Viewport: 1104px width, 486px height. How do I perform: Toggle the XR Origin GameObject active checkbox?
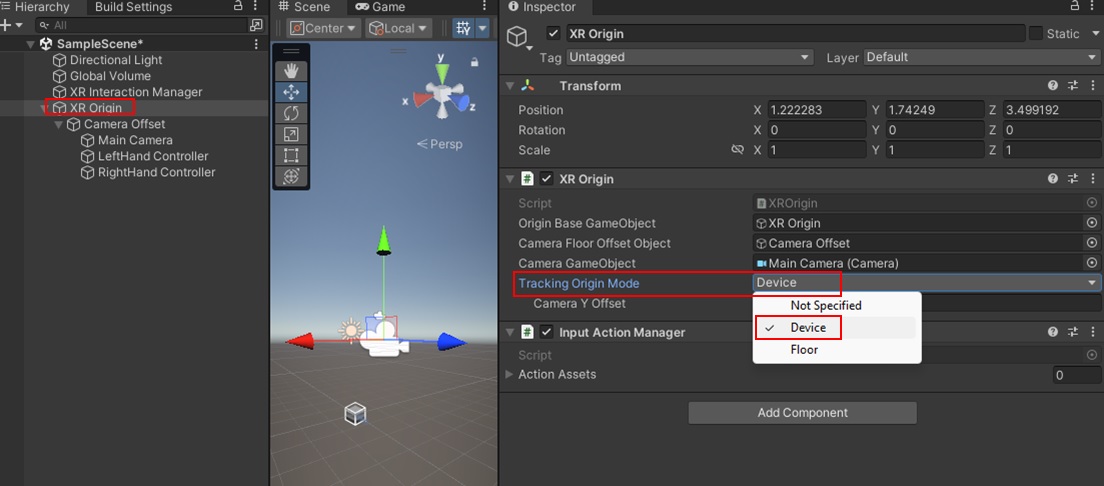[554, 34]
